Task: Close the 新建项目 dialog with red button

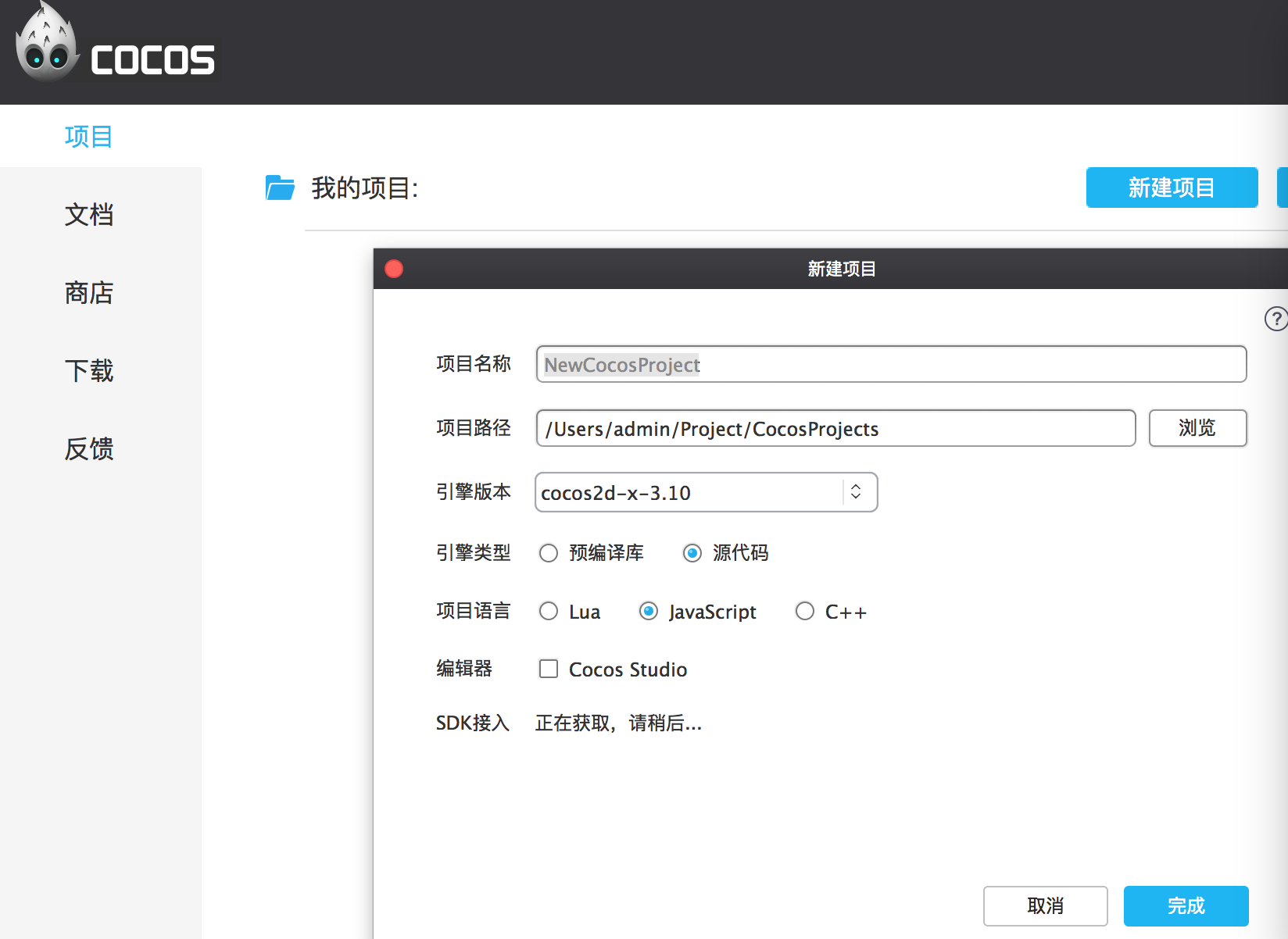Action: tap(394, 269)
